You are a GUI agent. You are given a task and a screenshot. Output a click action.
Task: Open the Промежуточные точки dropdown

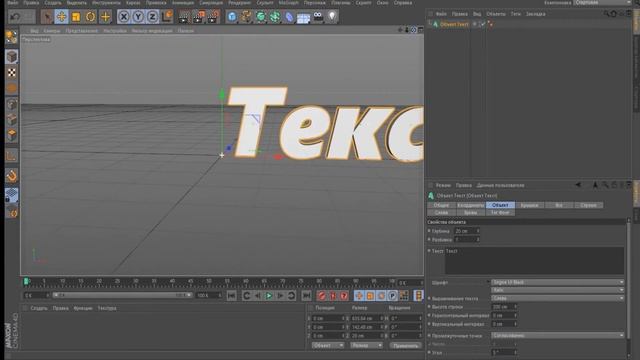point(558,336)
